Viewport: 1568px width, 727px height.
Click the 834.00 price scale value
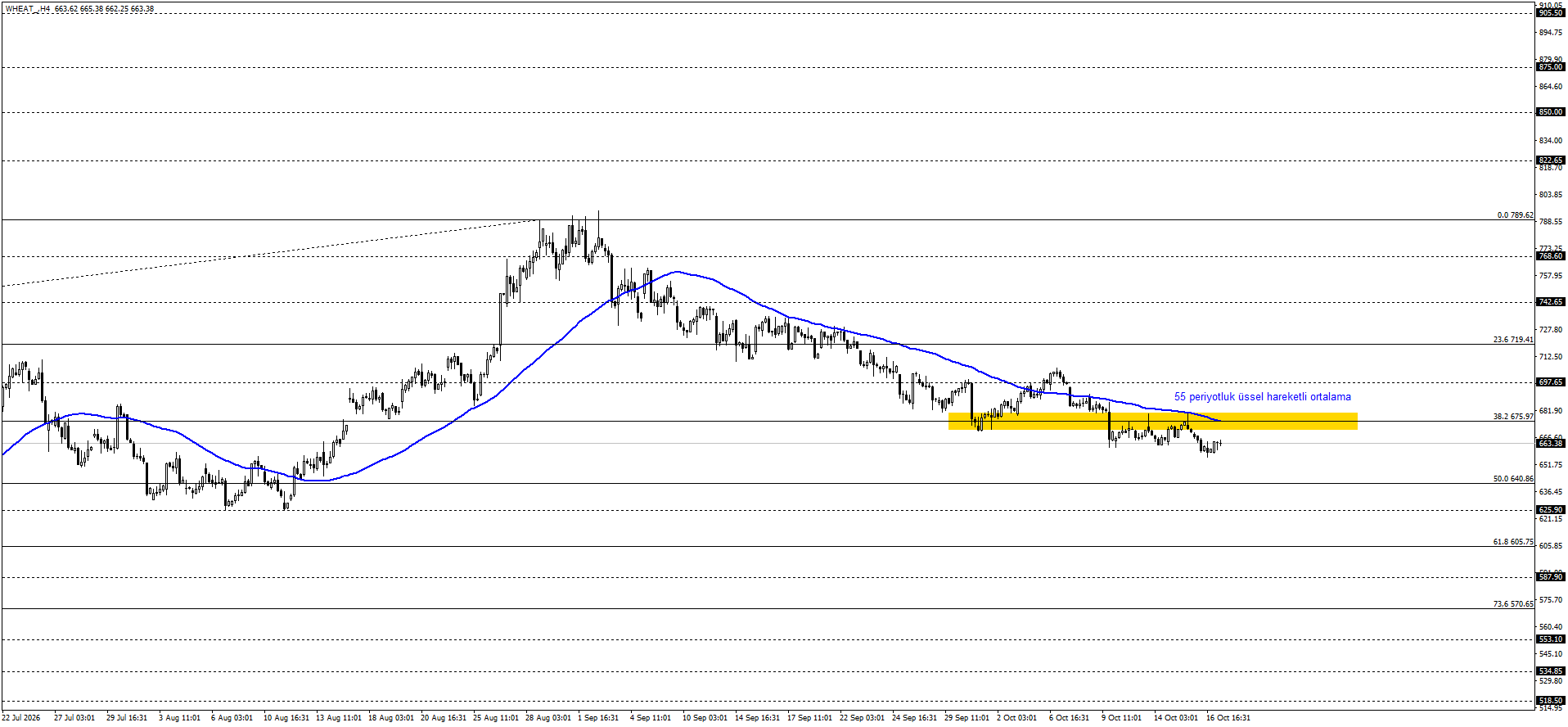pyautogui.click(x=1551, y=141)
